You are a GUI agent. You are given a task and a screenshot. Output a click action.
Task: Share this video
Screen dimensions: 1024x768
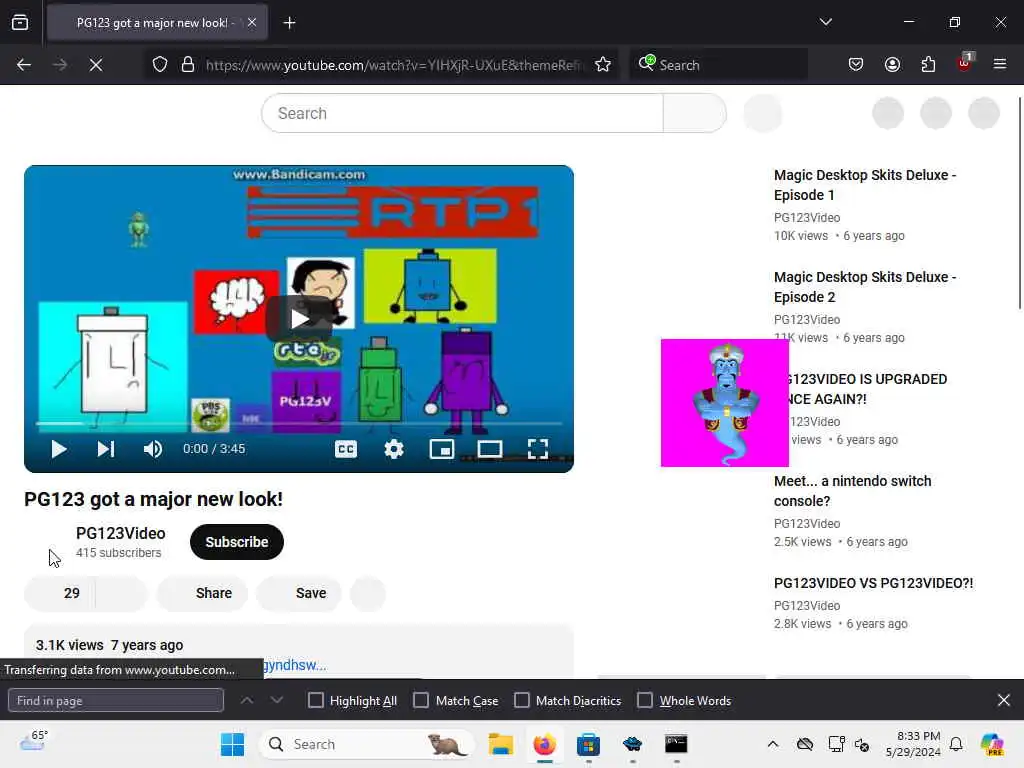tap(202, 593)
